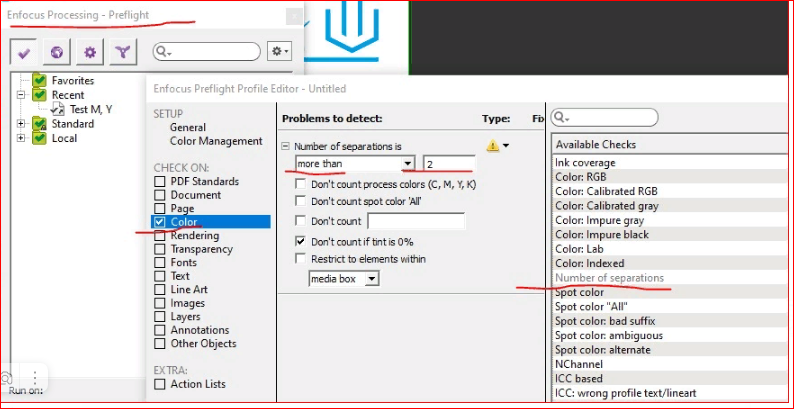Select the Local folder icon
The width and height of the screenshot is (794, 409).
[39, 138]
